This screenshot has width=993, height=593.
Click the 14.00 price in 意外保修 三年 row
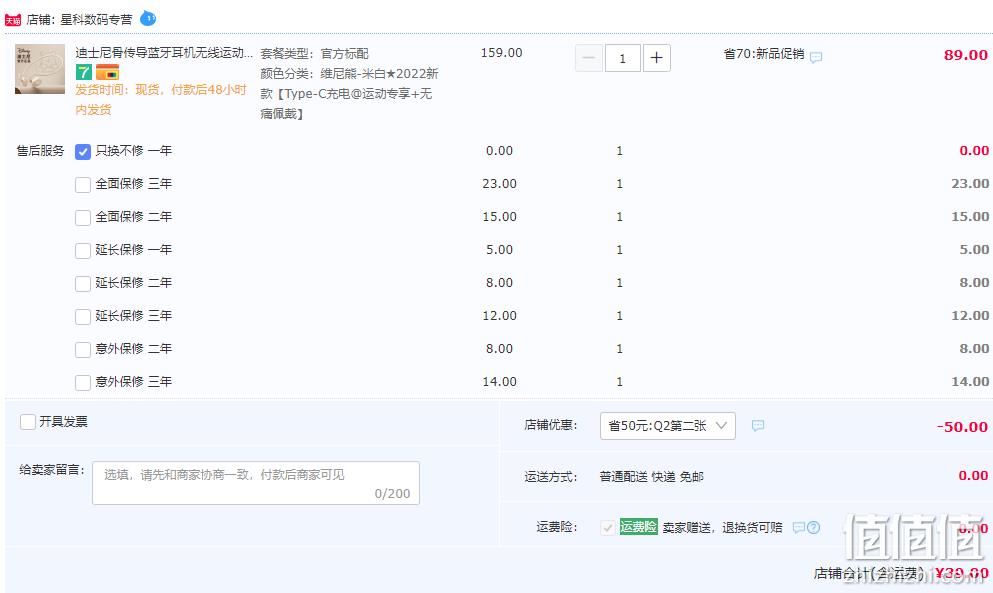[x=500, y=381]
